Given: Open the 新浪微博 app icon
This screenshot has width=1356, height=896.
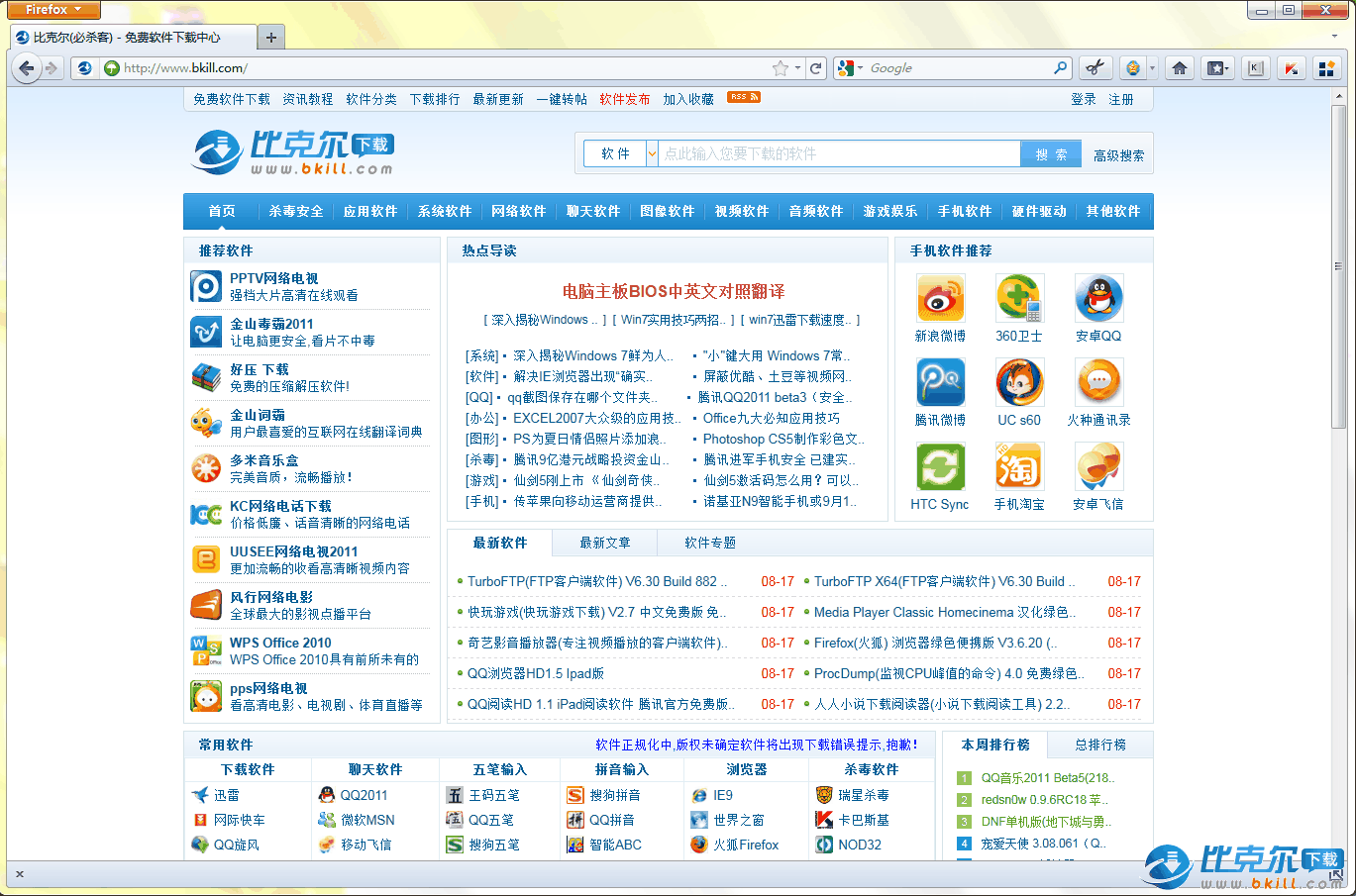Looking at the screenshot, I should click(x=940, y=299).
